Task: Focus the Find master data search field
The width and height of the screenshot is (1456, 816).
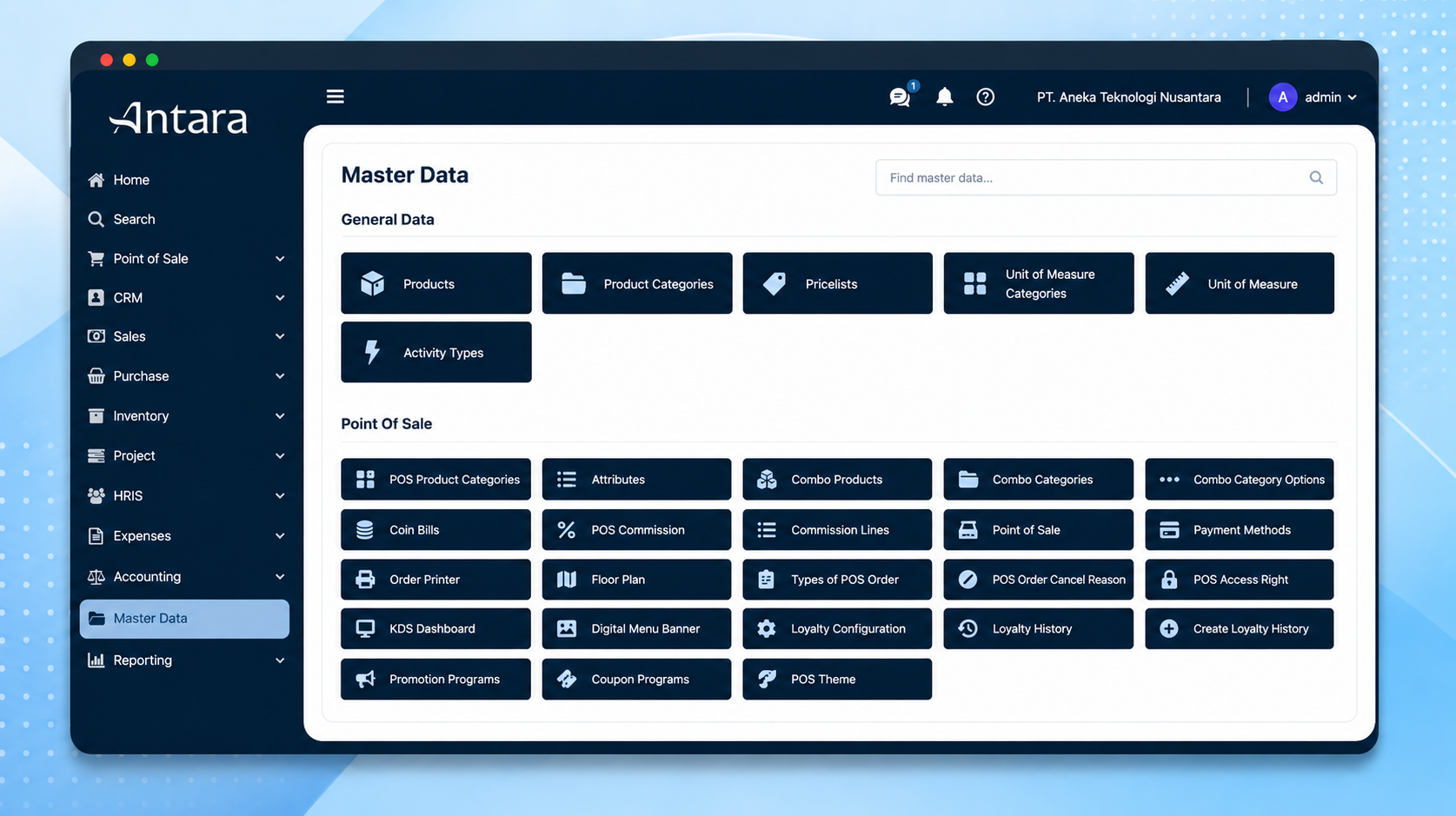Action: click(1106, 177)
